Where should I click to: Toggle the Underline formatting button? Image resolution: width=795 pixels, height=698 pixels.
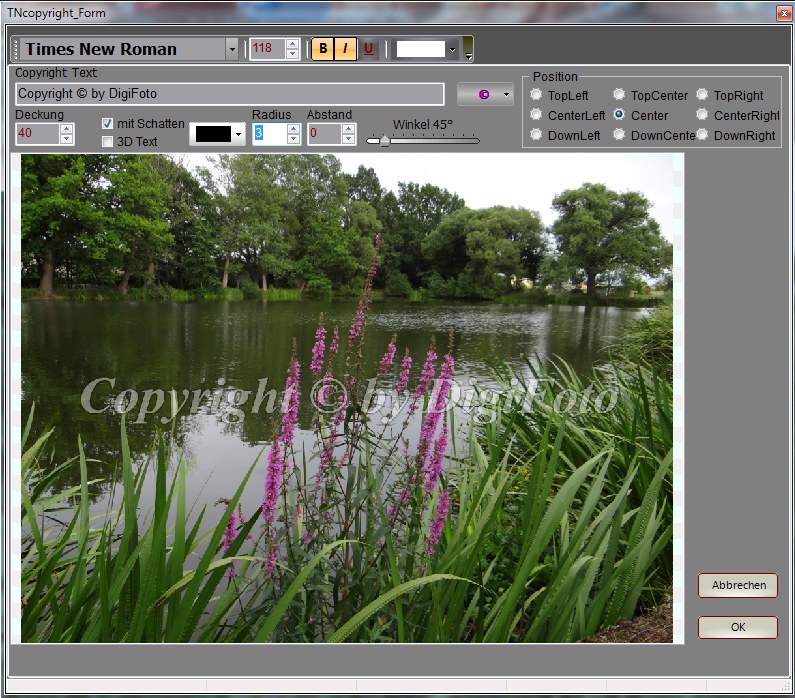click(x=368, y=49)
